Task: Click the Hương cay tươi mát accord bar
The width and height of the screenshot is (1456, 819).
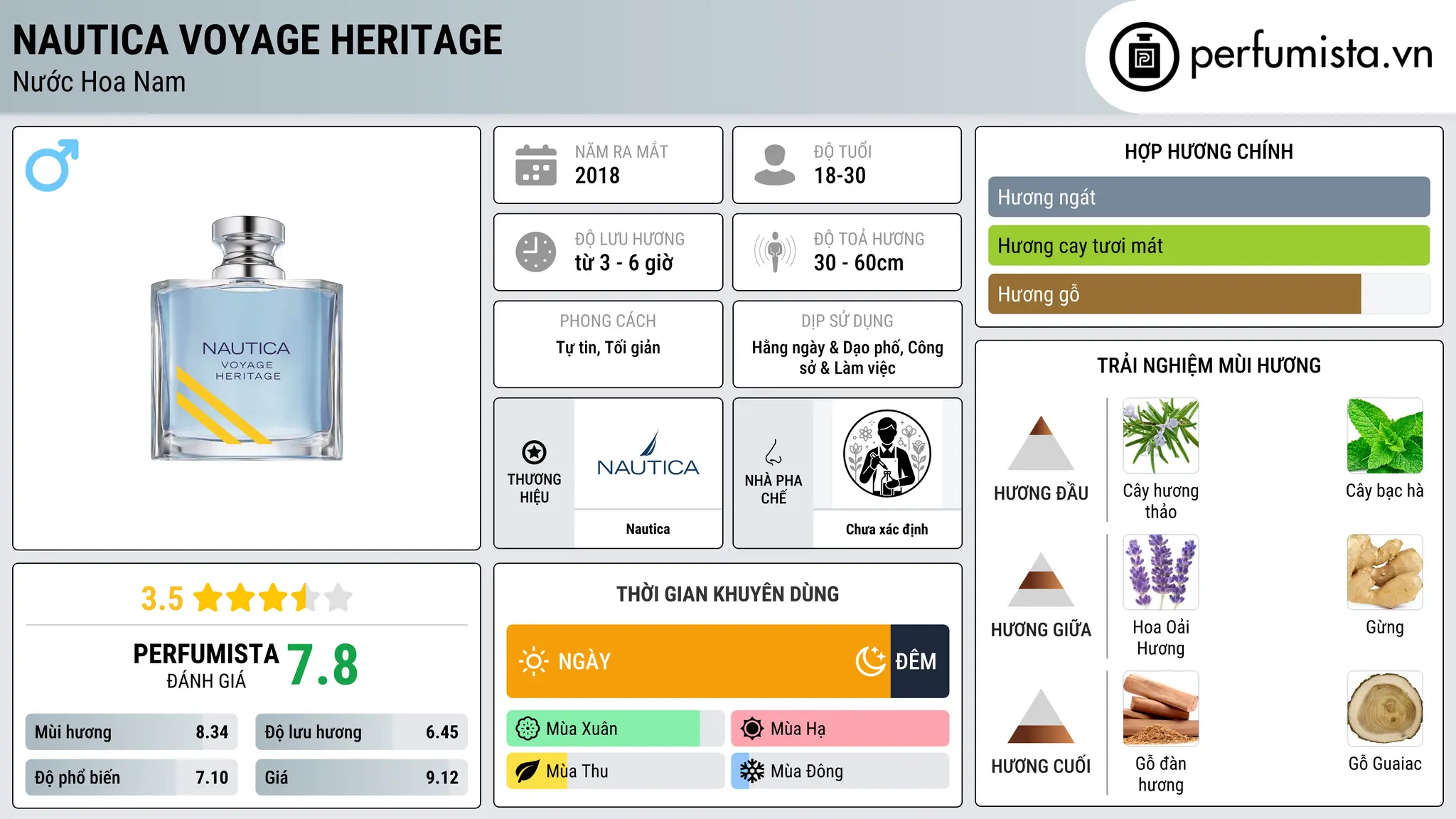Action: [1209, 245]
